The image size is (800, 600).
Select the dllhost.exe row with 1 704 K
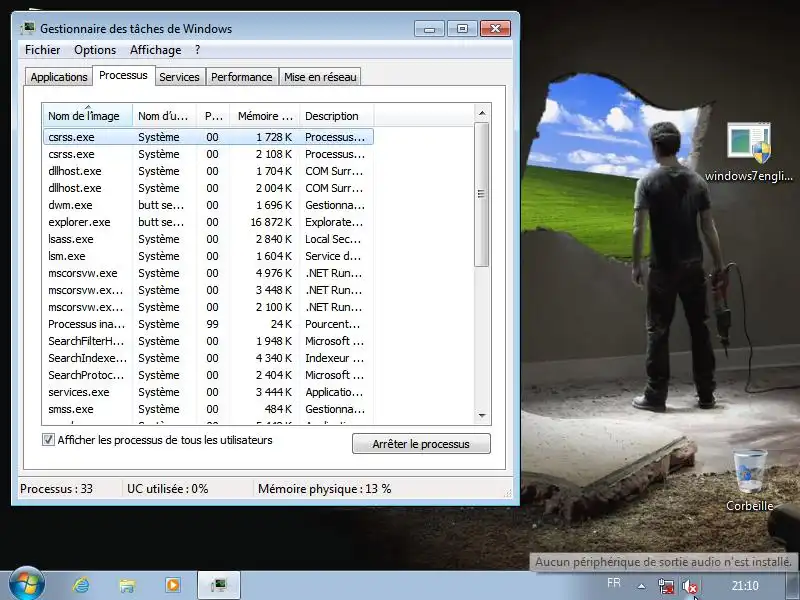coord(208,171)
